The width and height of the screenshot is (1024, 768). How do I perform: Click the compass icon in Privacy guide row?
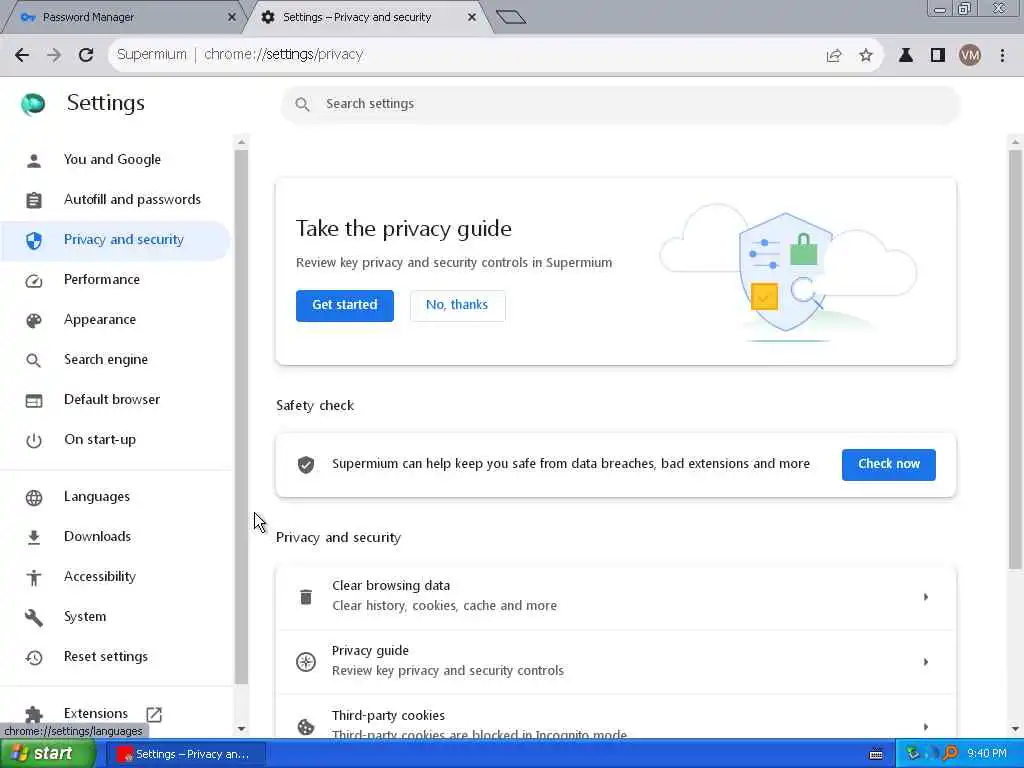(306, 662)
